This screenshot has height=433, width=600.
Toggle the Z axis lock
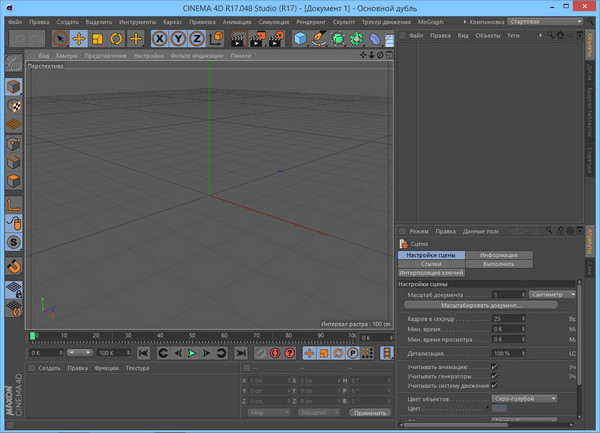197,39
